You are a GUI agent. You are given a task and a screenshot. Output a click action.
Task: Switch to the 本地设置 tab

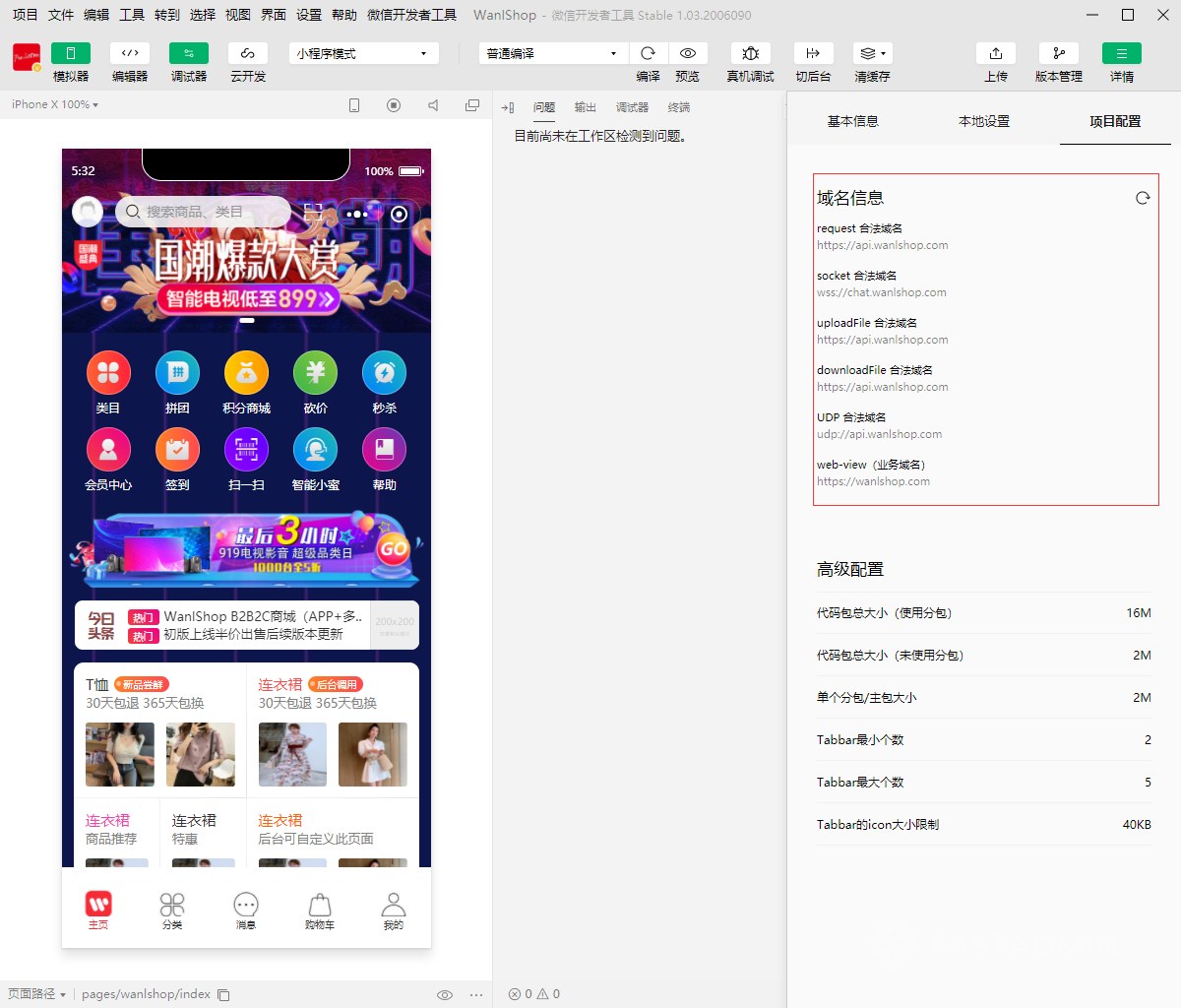[x=984, y=121]
